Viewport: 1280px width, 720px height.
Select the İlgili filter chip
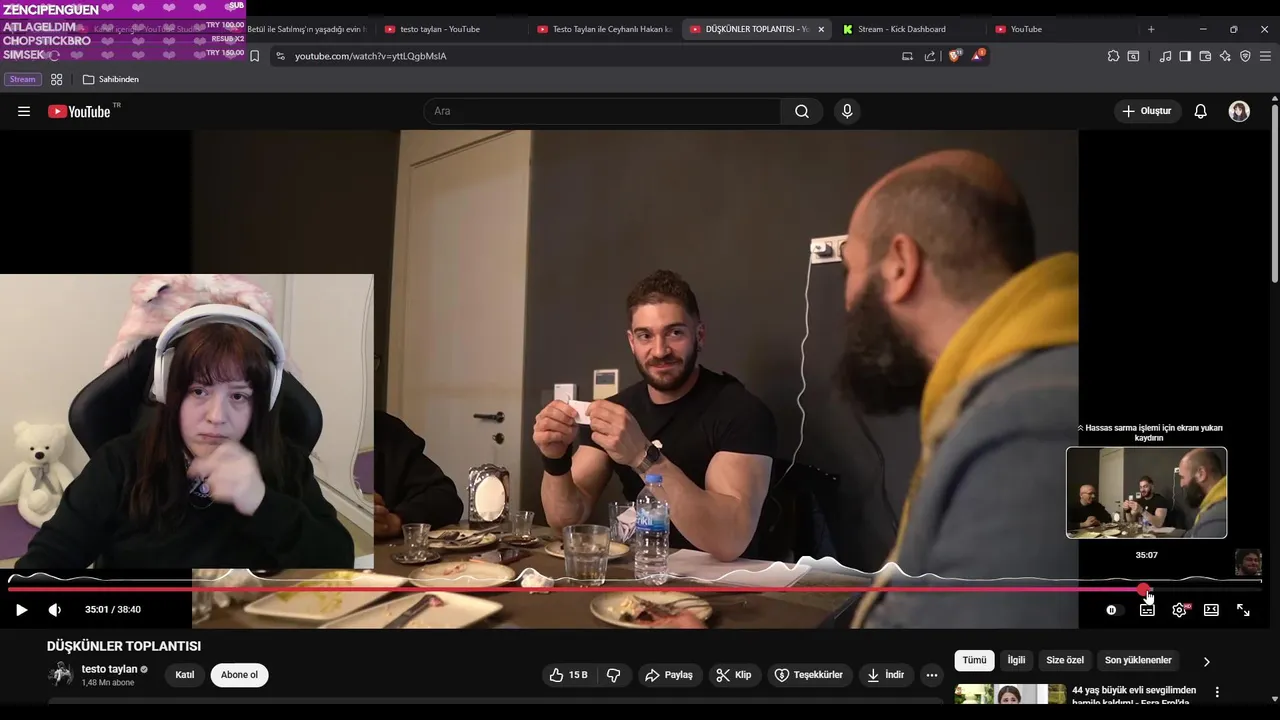(x=1016, y=660)
